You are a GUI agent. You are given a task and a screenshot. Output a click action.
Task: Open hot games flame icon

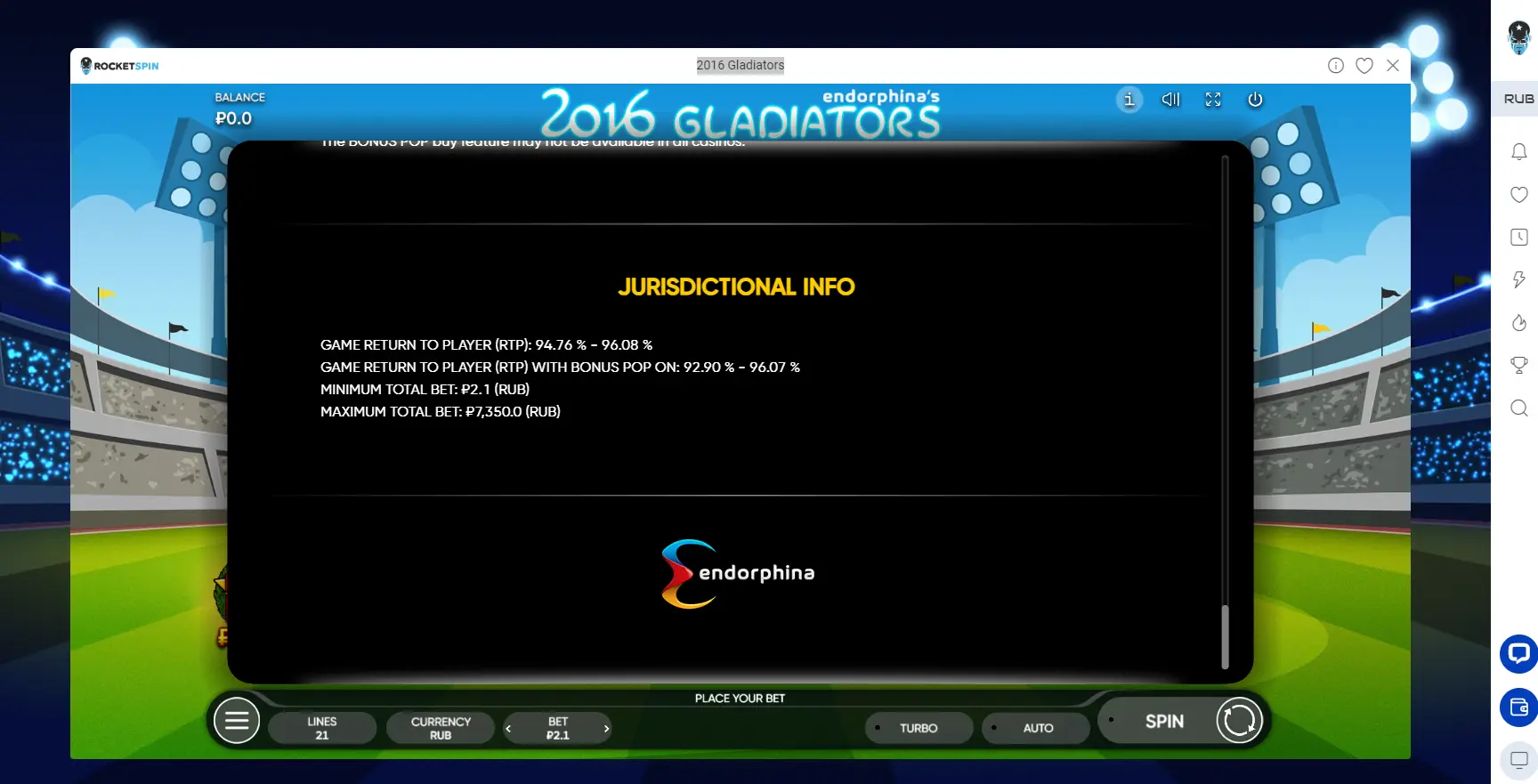pyautogui.click(x=1519, y=322)
